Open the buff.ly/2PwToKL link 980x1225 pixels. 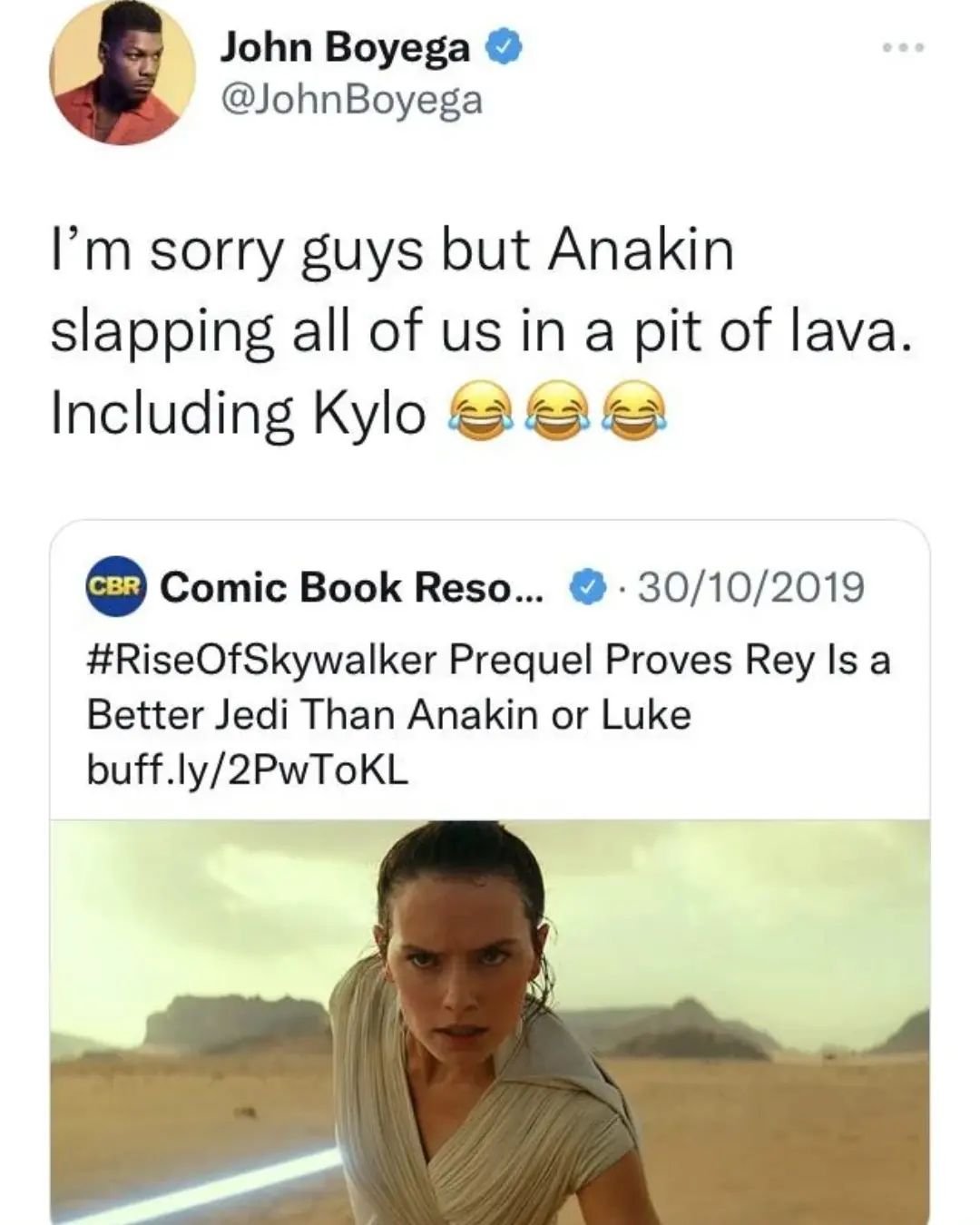coord(247,770)
